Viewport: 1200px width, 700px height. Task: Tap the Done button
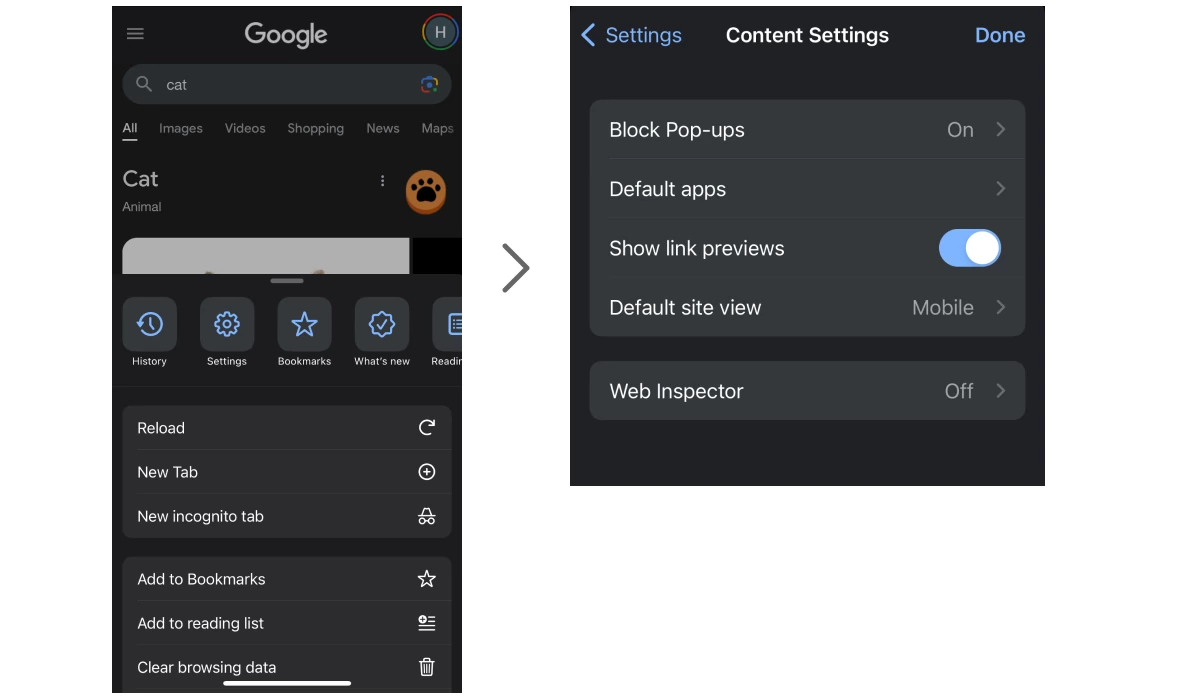pyautogui.click(x=1000, y=35)
